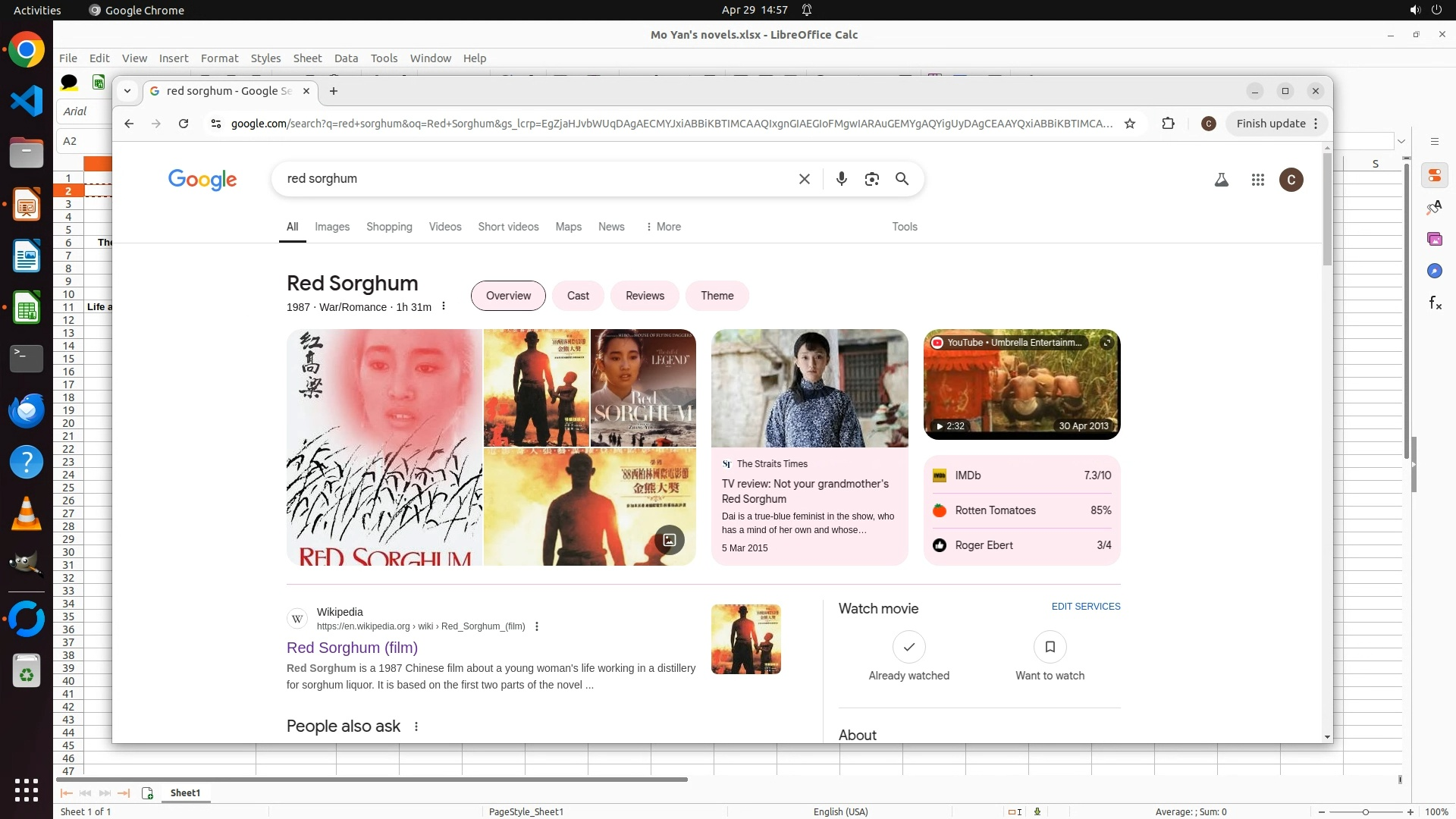Click the EDIT SERVICES link
Screen dimensions: 1456x819
pyautogui.click(x=1085, y=607)
